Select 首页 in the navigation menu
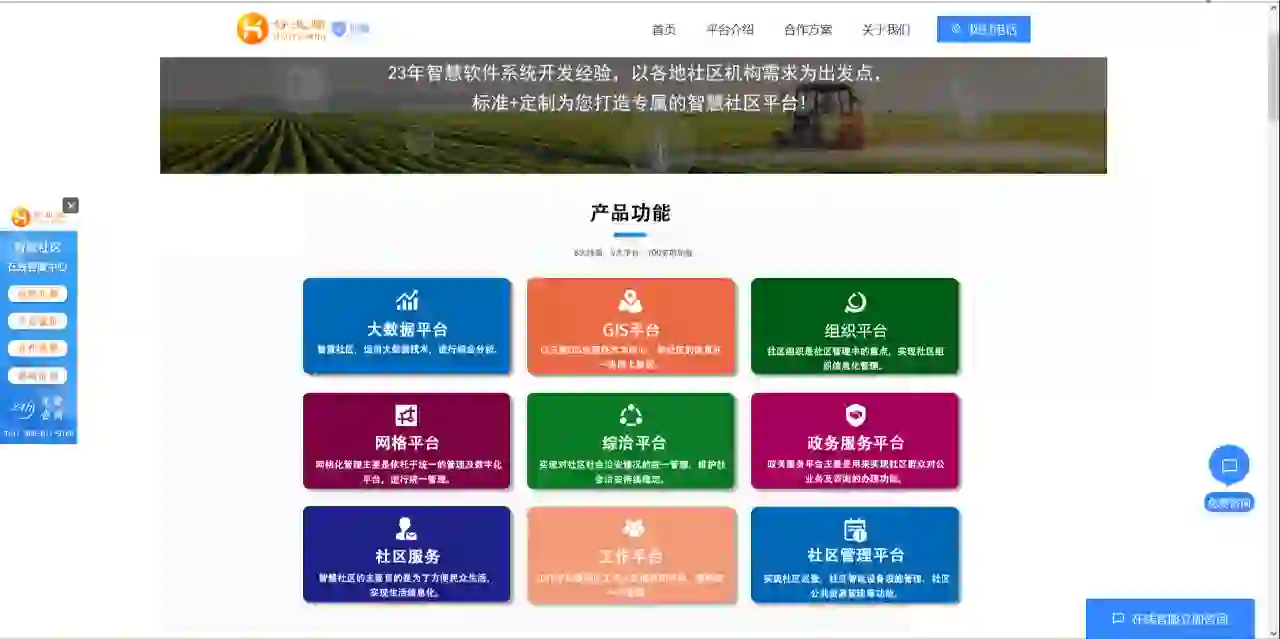 tap(663, 29)
